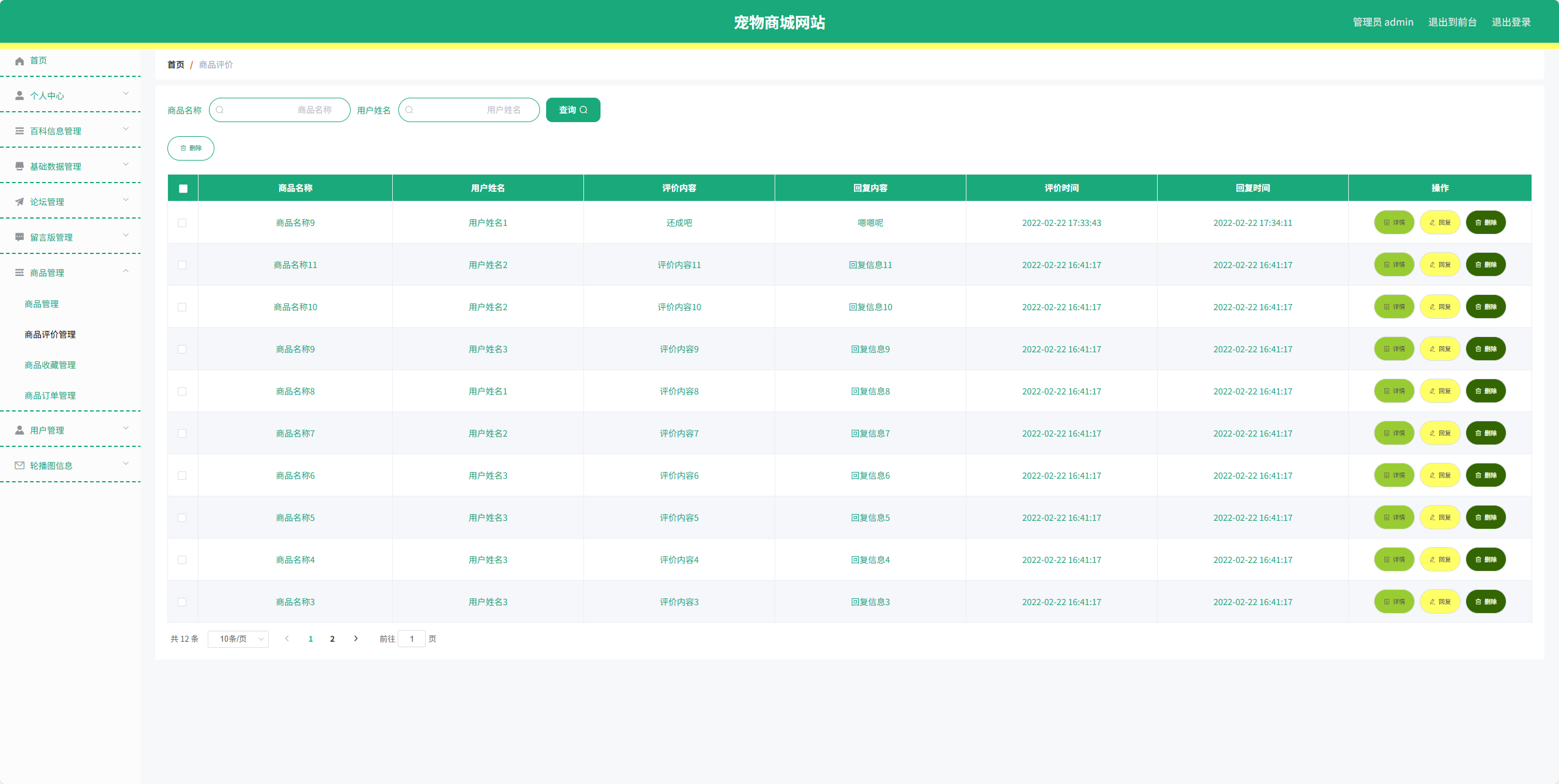Click the home icon in sidebar

click(20, 61)
